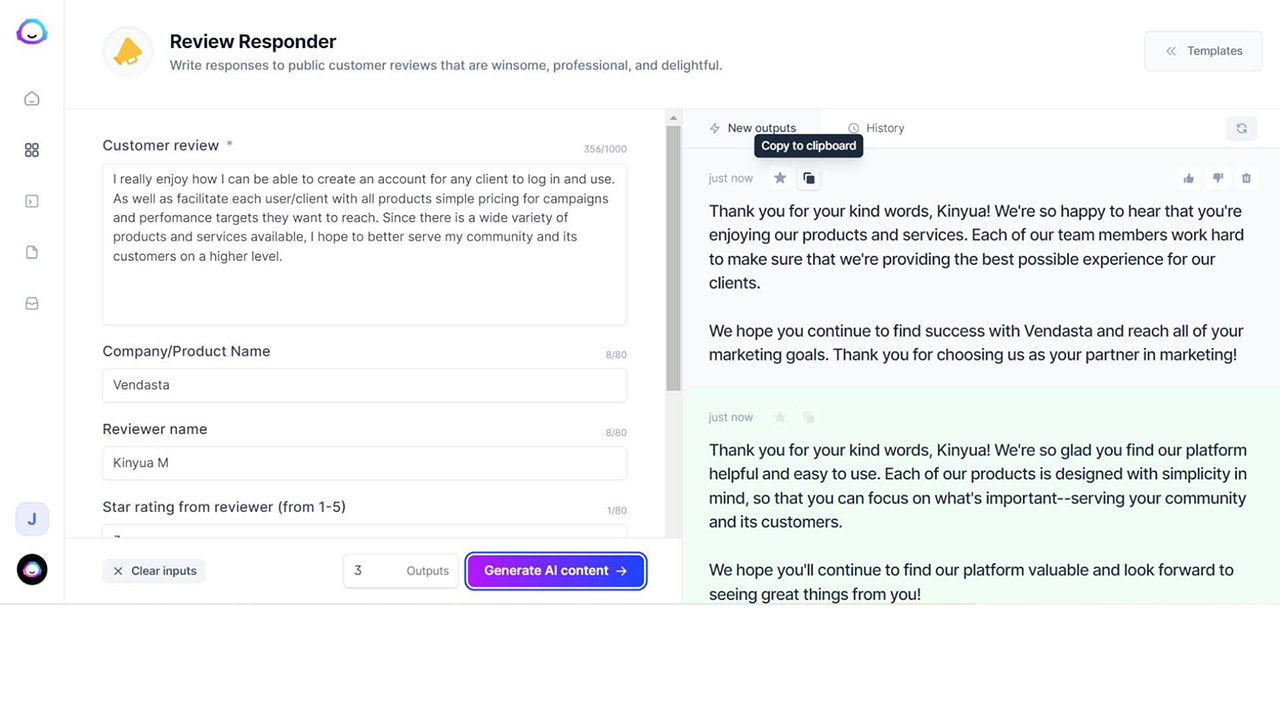The image size is (1280, 720).
Task: Go back to Templates
Action: [x=1204, y=51]
